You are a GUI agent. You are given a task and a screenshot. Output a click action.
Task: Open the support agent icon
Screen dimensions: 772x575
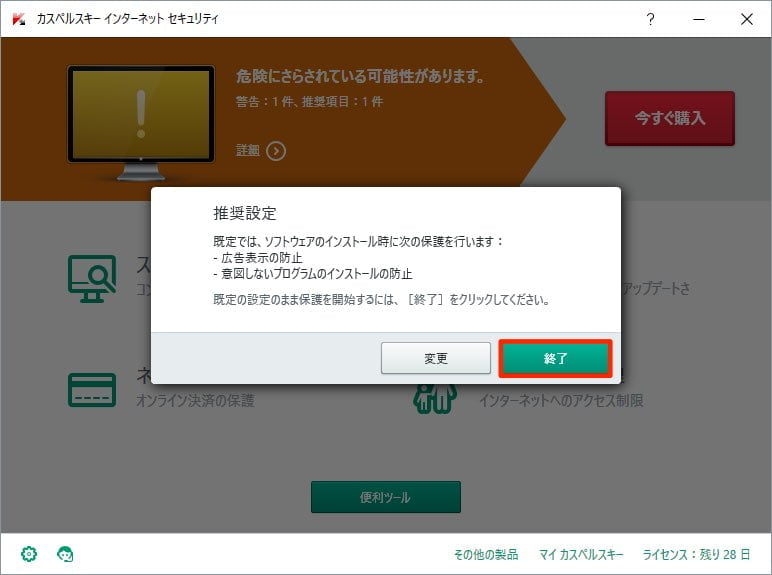(x=65, y=554)
